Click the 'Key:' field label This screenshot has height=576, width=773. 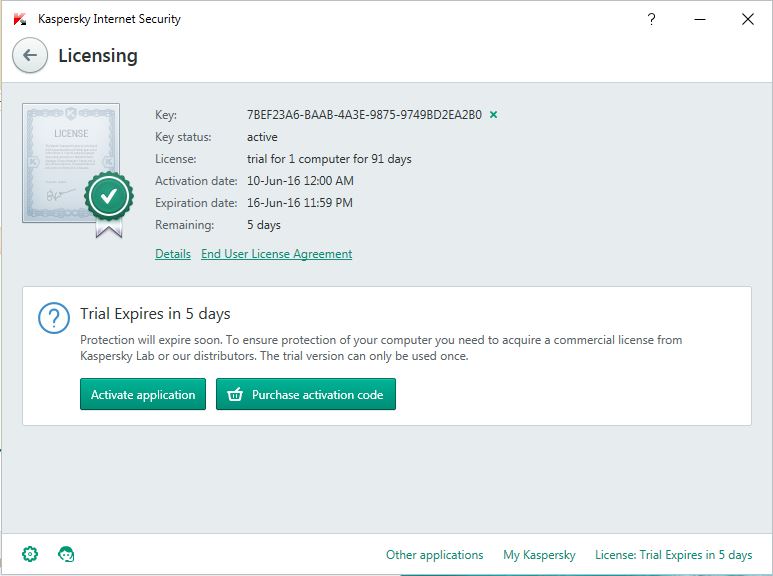point(166,115)
